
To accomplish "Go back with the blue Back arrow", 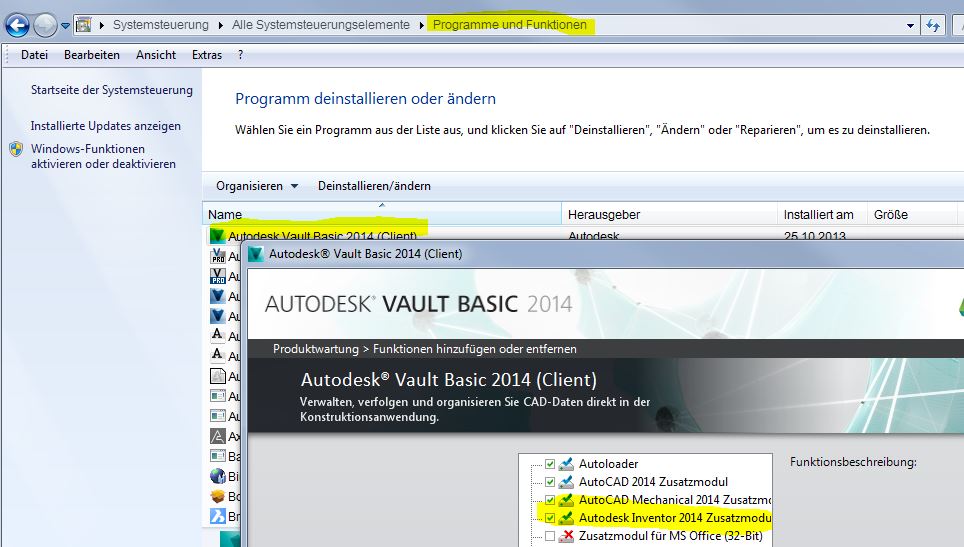I will pos(17,25).
